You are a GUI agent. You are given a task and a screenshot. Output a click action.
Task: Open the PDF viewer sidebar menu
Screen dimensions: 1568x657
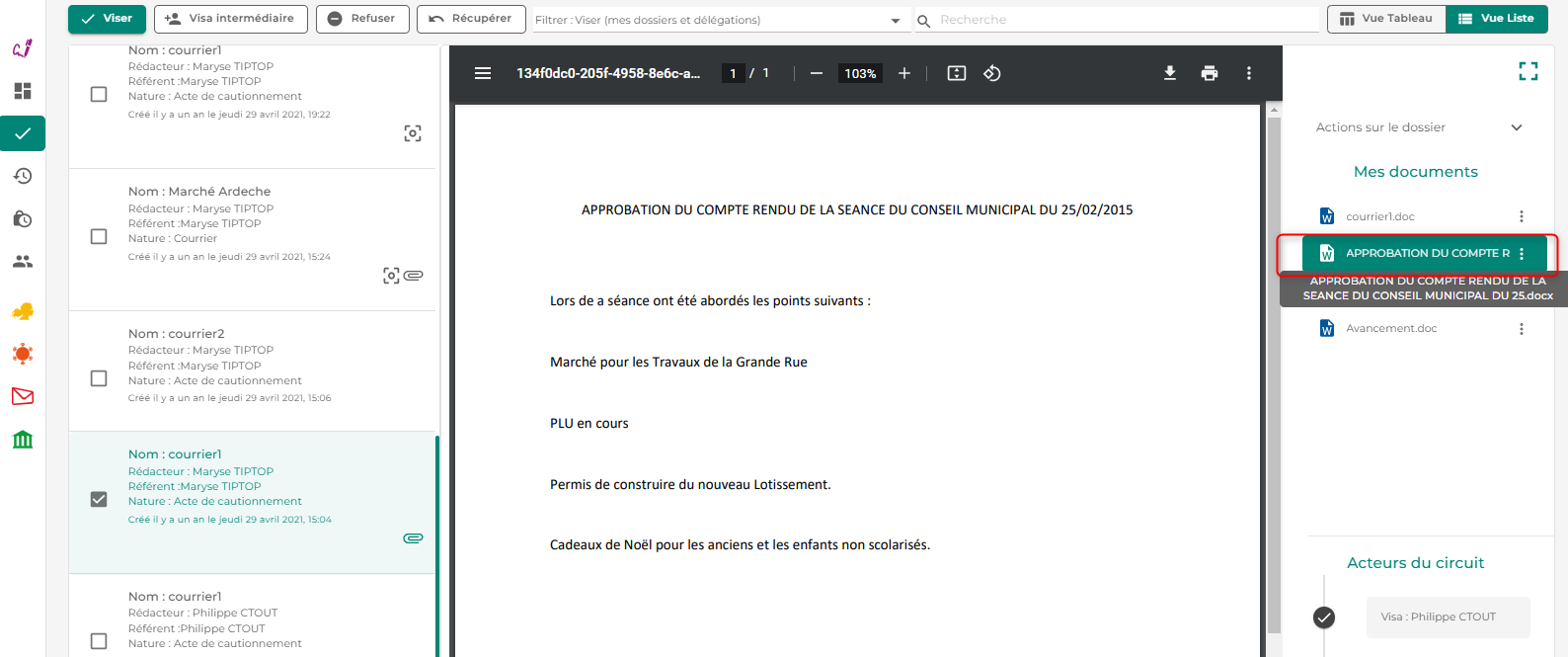click(x=483, y=73)
